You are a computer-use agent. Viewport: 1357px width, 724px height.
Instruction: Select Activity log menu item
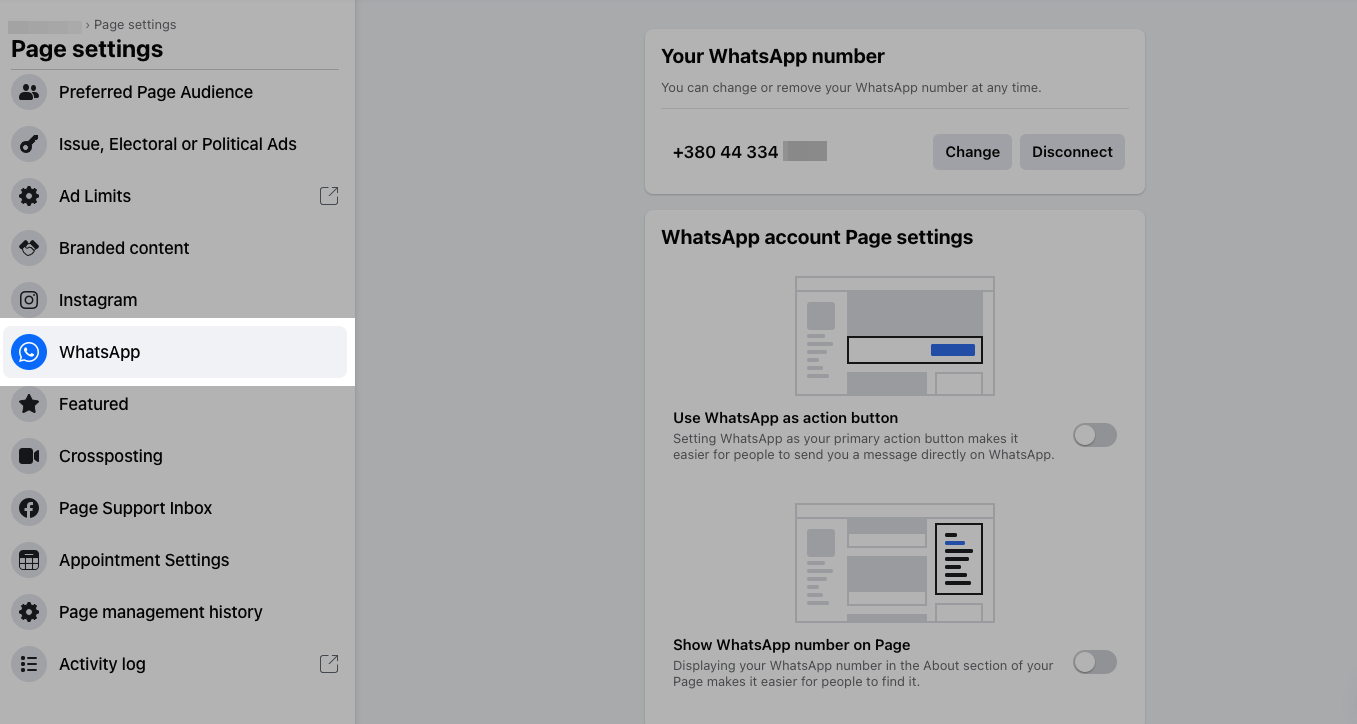[102, 664]
